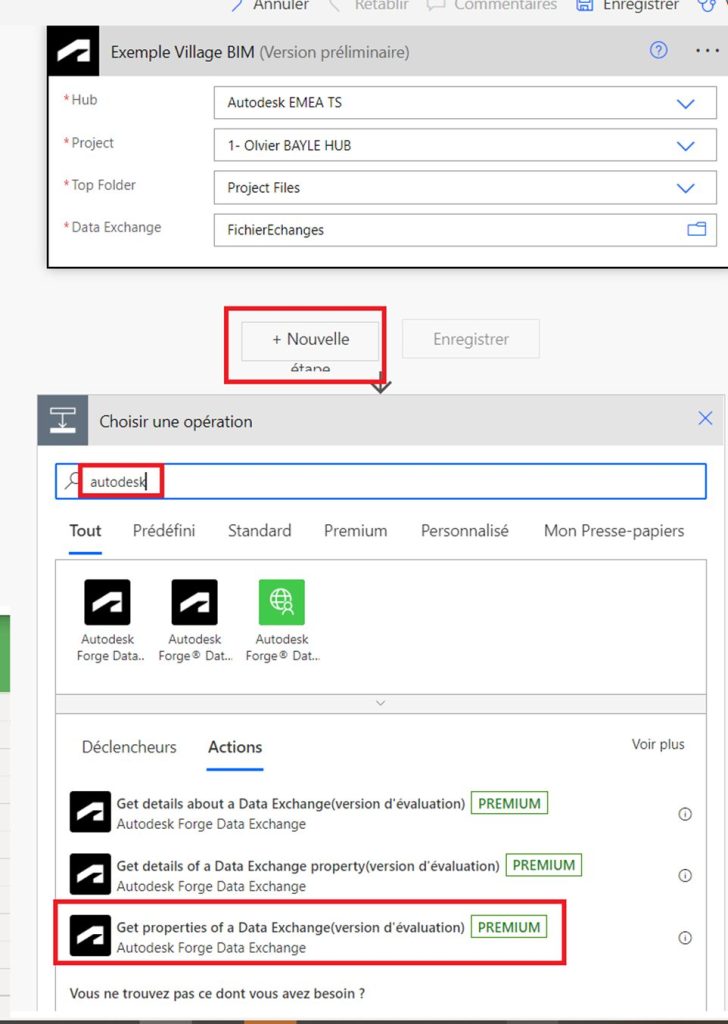Choose the green Autodesk Forge® connector
728x1024 pixels.
[282, 620]
